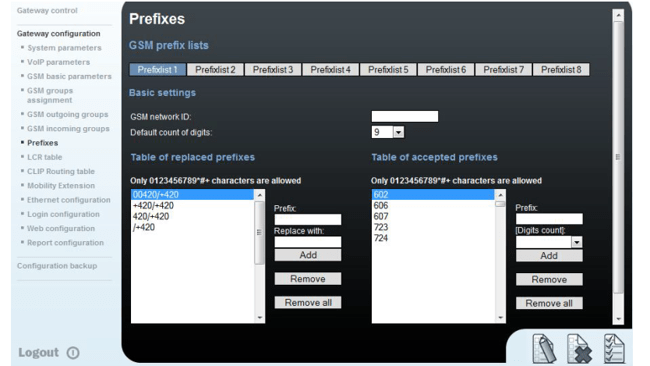Open LCR table page

coord(44,157)
